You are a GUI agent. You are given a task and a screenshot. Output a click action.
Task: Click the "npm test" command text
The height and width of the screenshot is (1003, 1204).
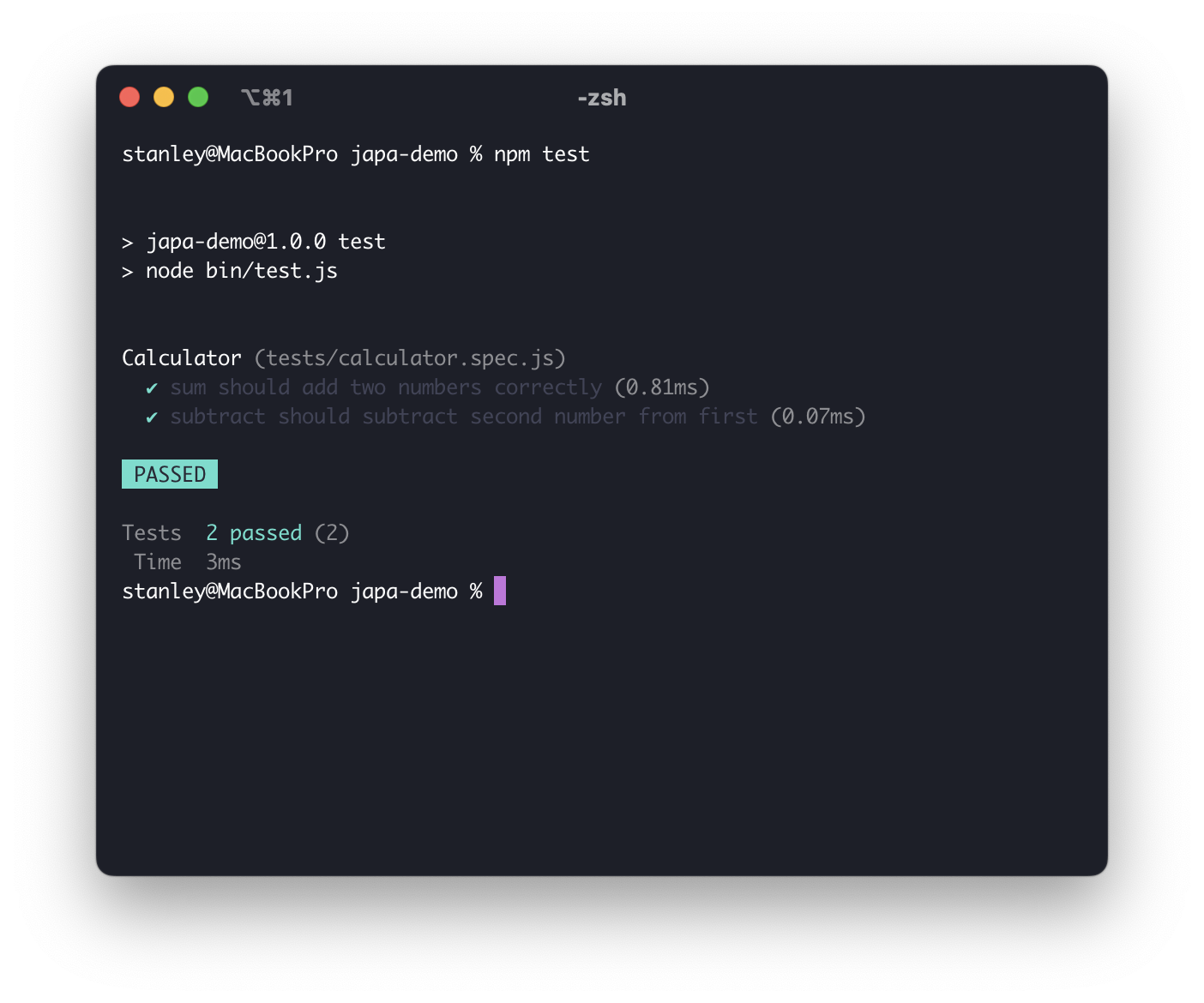tap(541, 154)
